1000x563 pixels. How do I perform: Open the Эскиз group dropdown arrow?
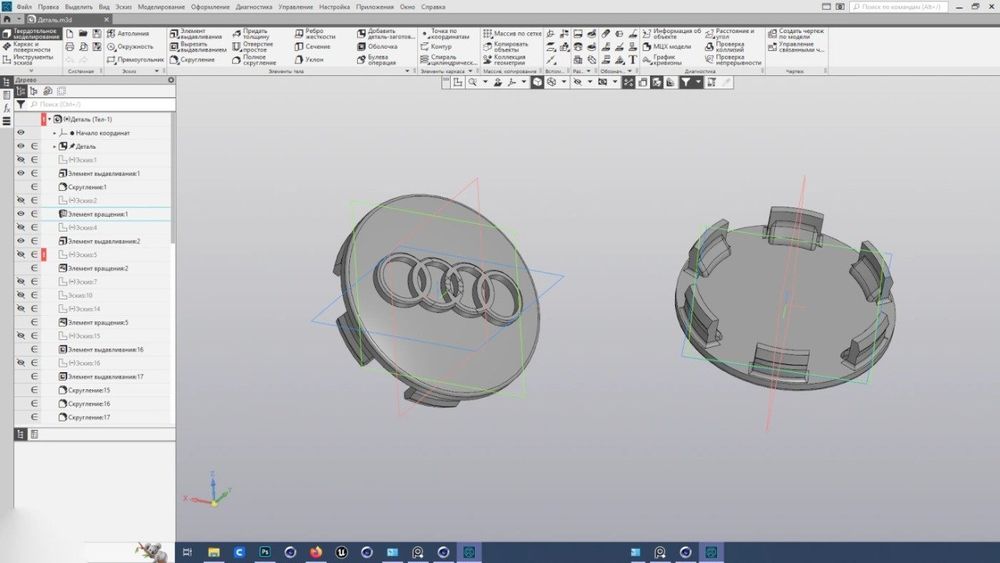[x=157, y=71]
